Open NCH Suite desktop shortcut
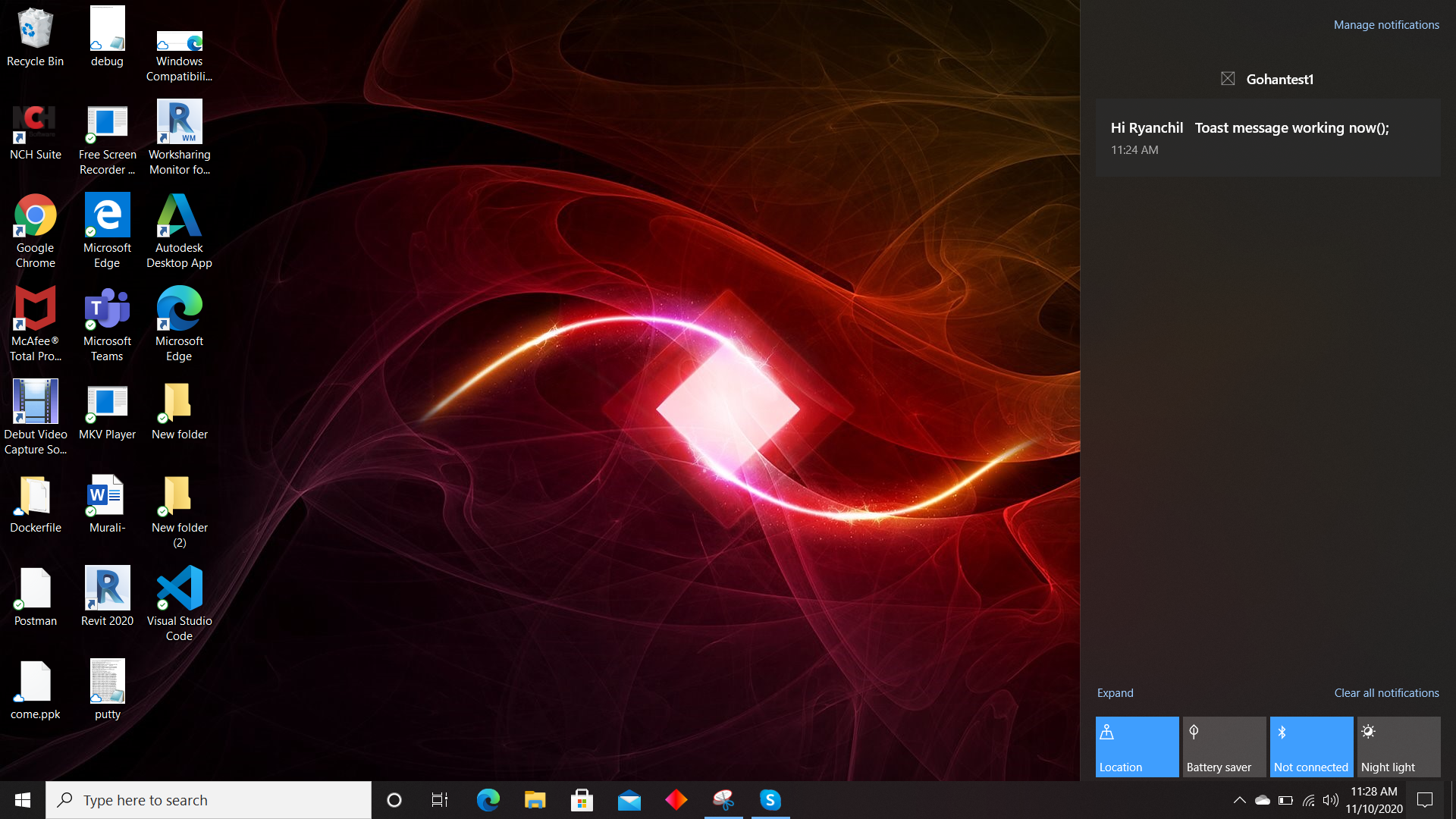Screen dimensions: 1456x819 pyautogui.click(x=35, y=132)
